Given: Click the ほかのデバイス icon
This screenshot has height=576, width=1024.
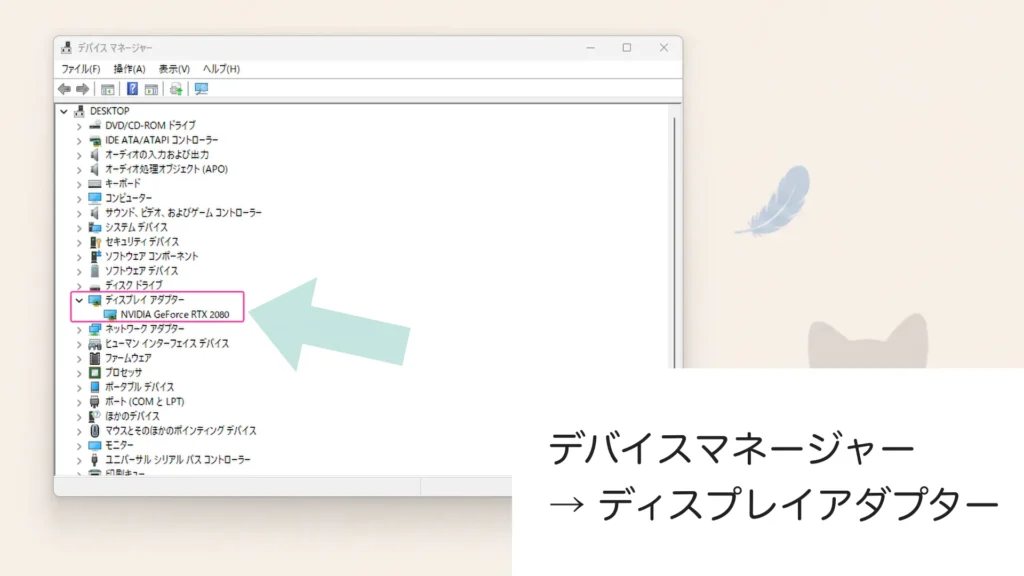Looking at the screenshot, I should (x=95, y=416).
